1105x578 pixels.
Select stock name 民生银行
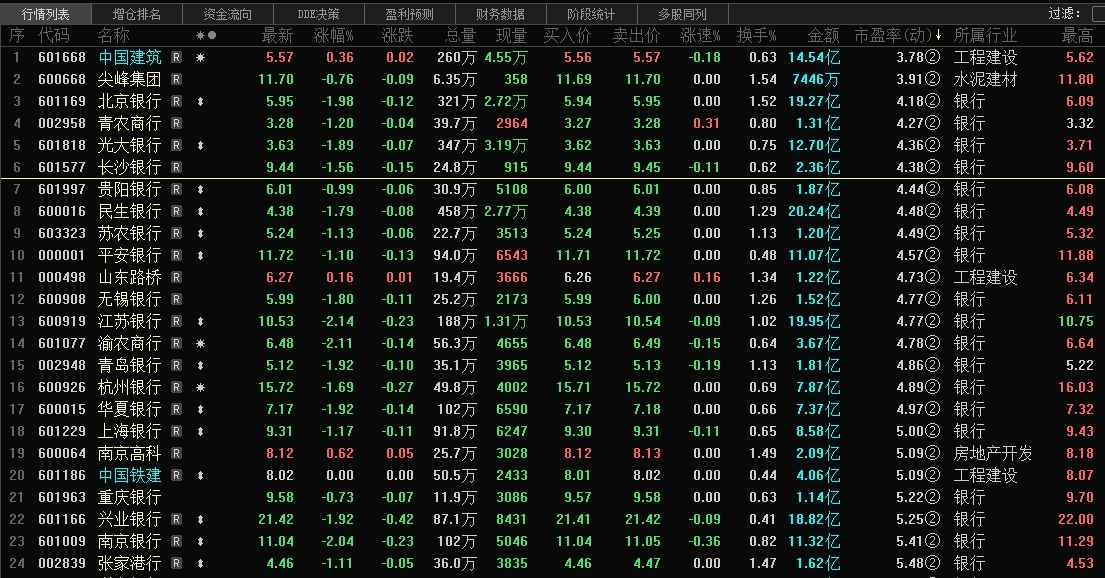[x=130, y=211]
